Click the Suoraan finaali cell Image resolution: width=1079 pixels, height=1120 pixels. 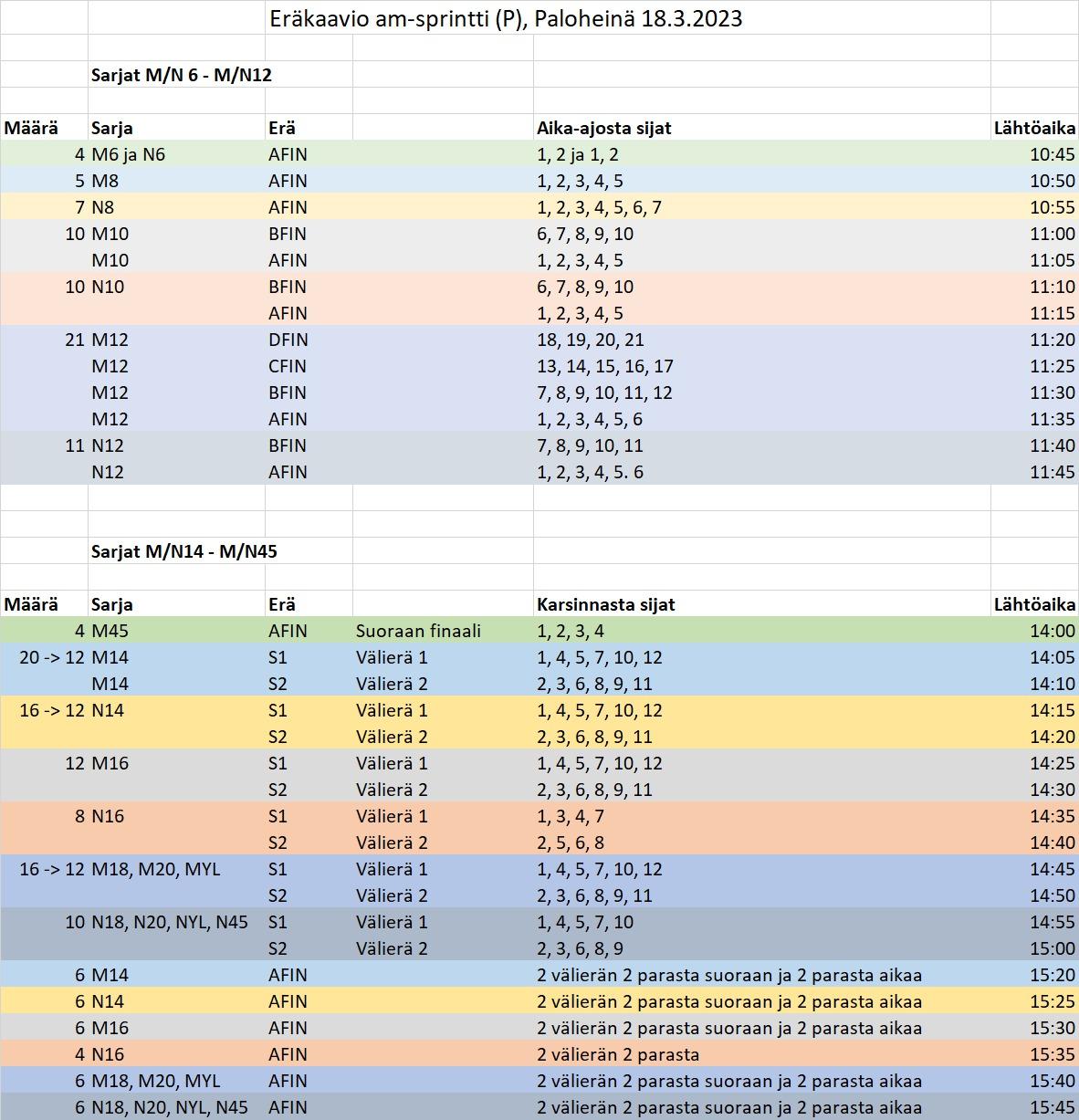(418, 631)
